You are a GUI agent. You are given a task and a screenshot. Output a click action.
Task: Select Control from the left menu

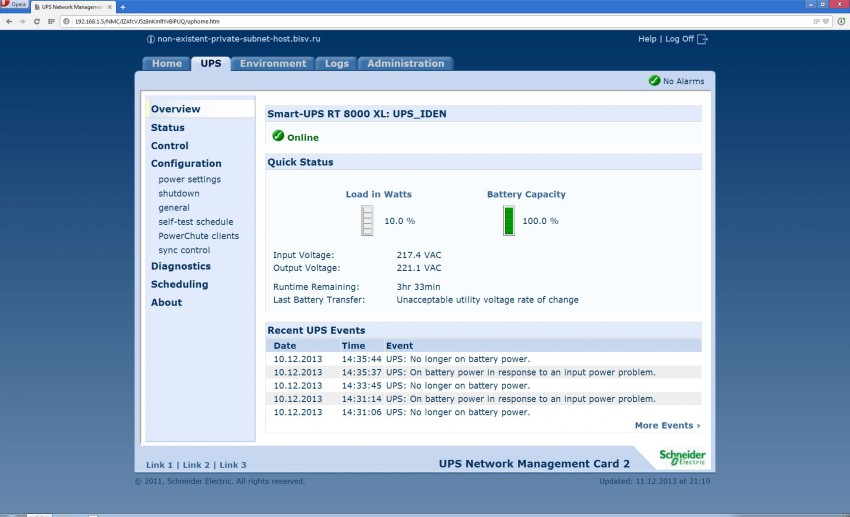pyautogui.click(x=169, y=146)
